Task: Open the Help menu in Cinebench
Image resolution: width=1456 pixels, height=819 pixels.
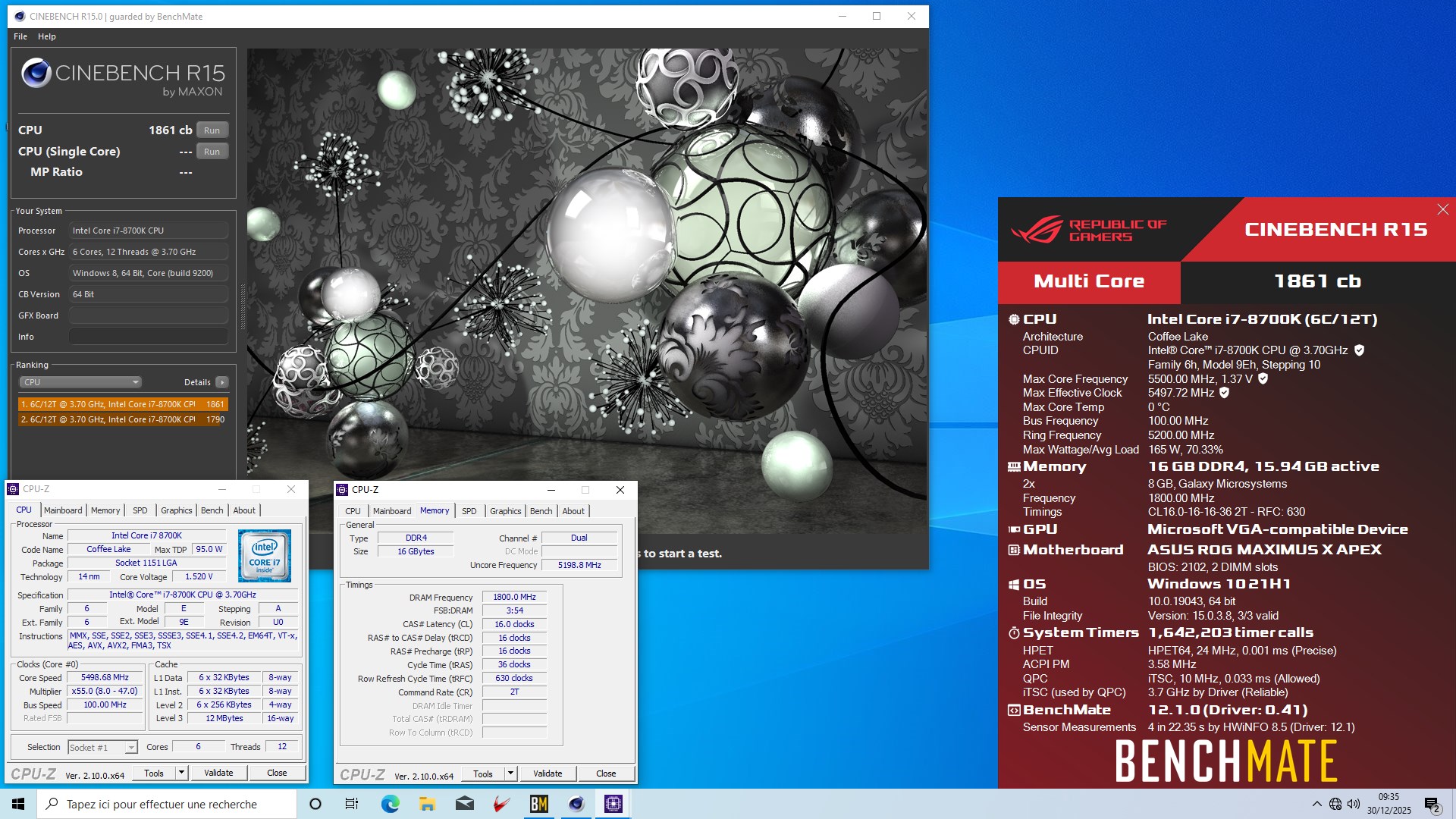Action: [x=47, y=36]
